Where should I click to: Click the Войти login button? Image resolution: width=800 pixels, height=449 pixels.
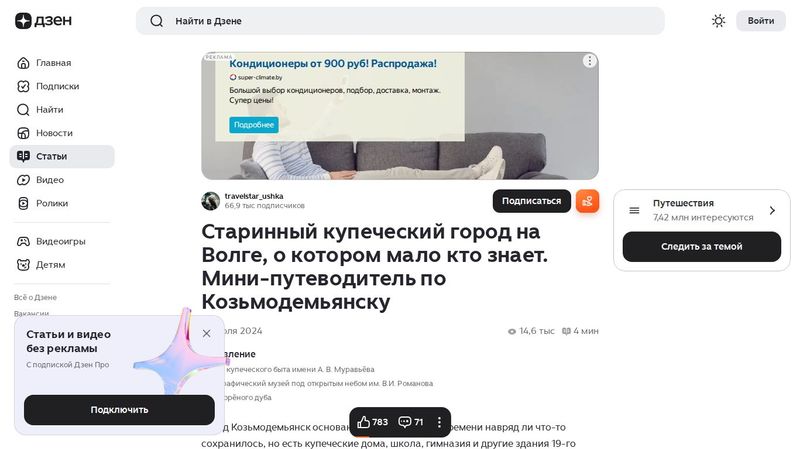(761, 21)
